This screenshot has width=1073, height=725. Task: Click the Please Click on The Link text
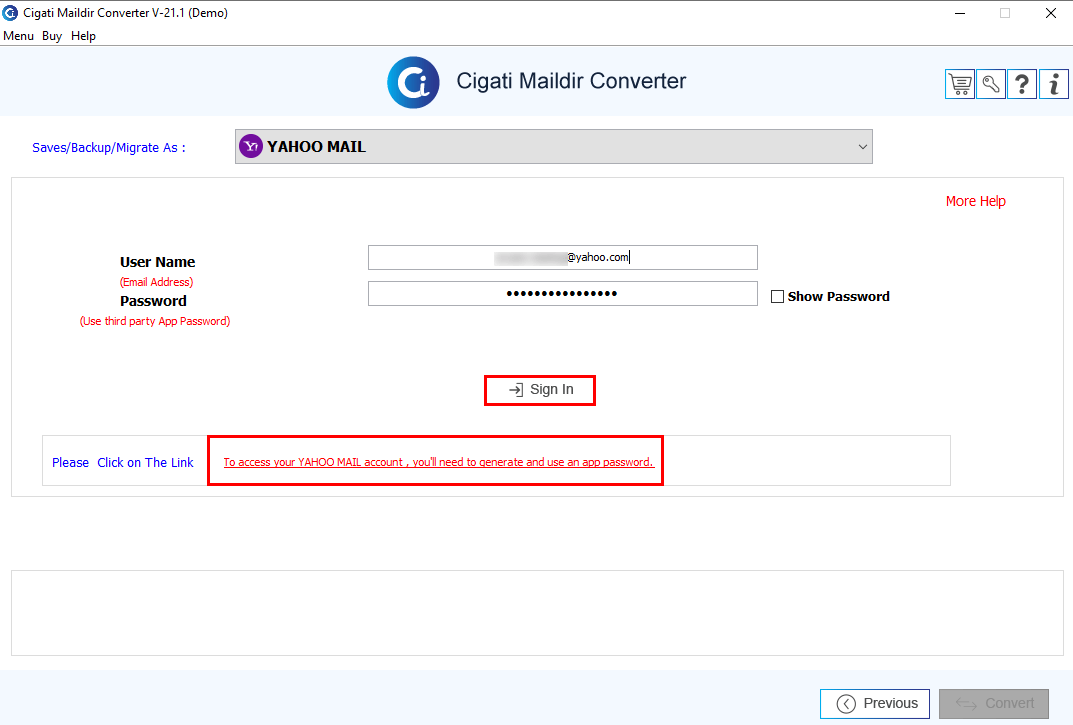click(123, 463)
